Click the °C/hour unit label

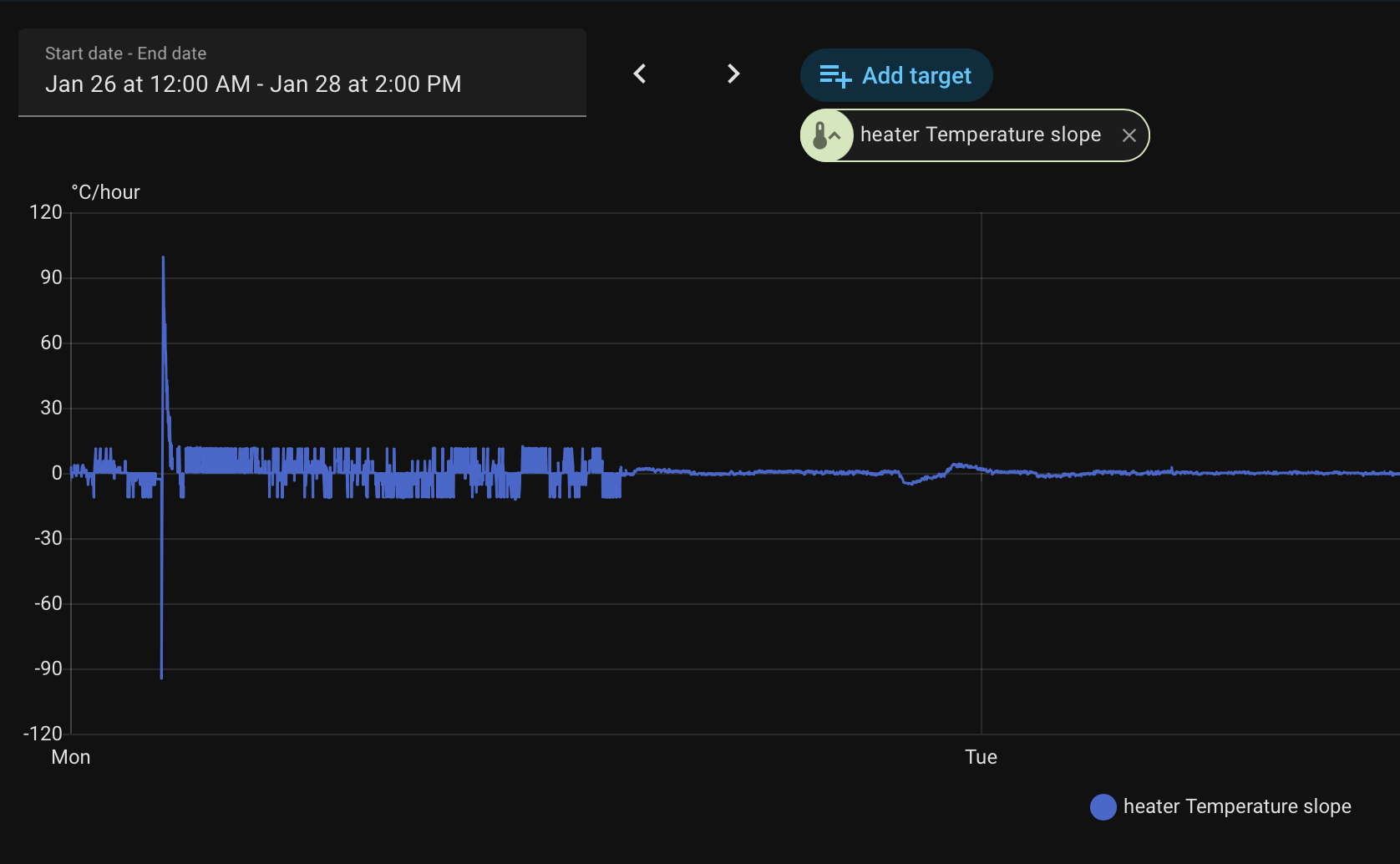tap(106, 192)
